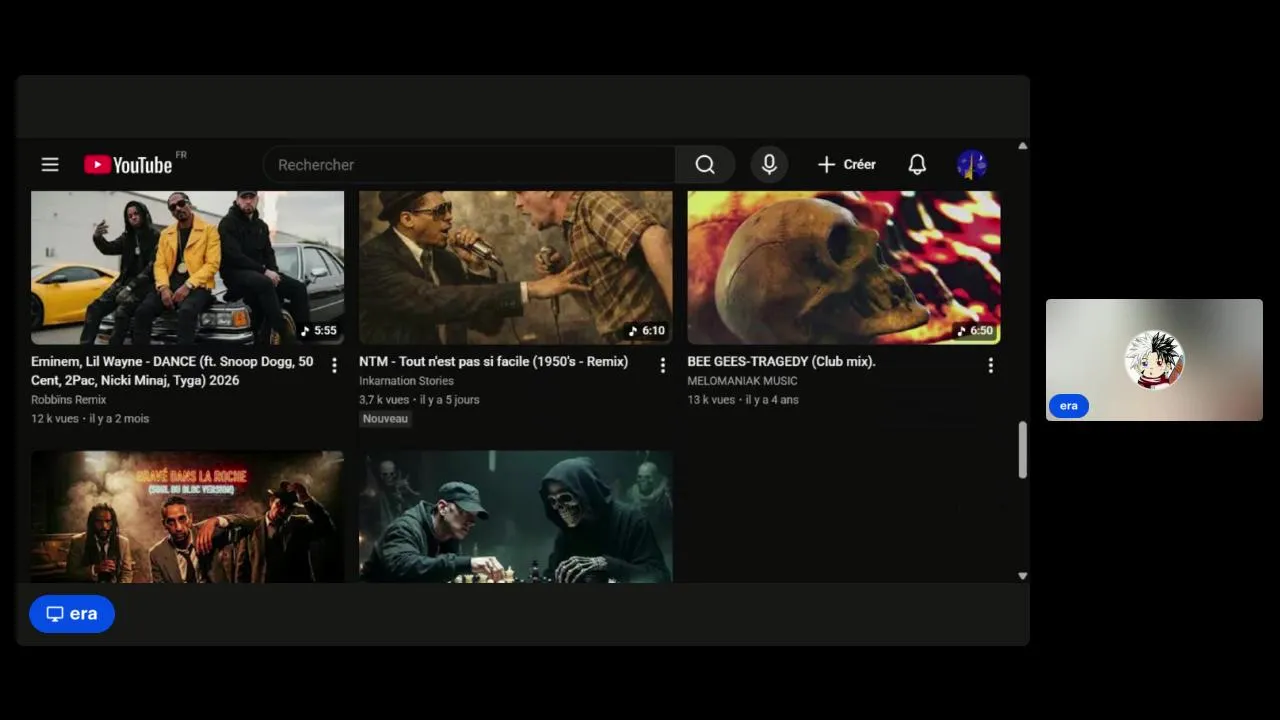Open options menu for NTM video
This screenshot has height=720, width=1280.
662,366
